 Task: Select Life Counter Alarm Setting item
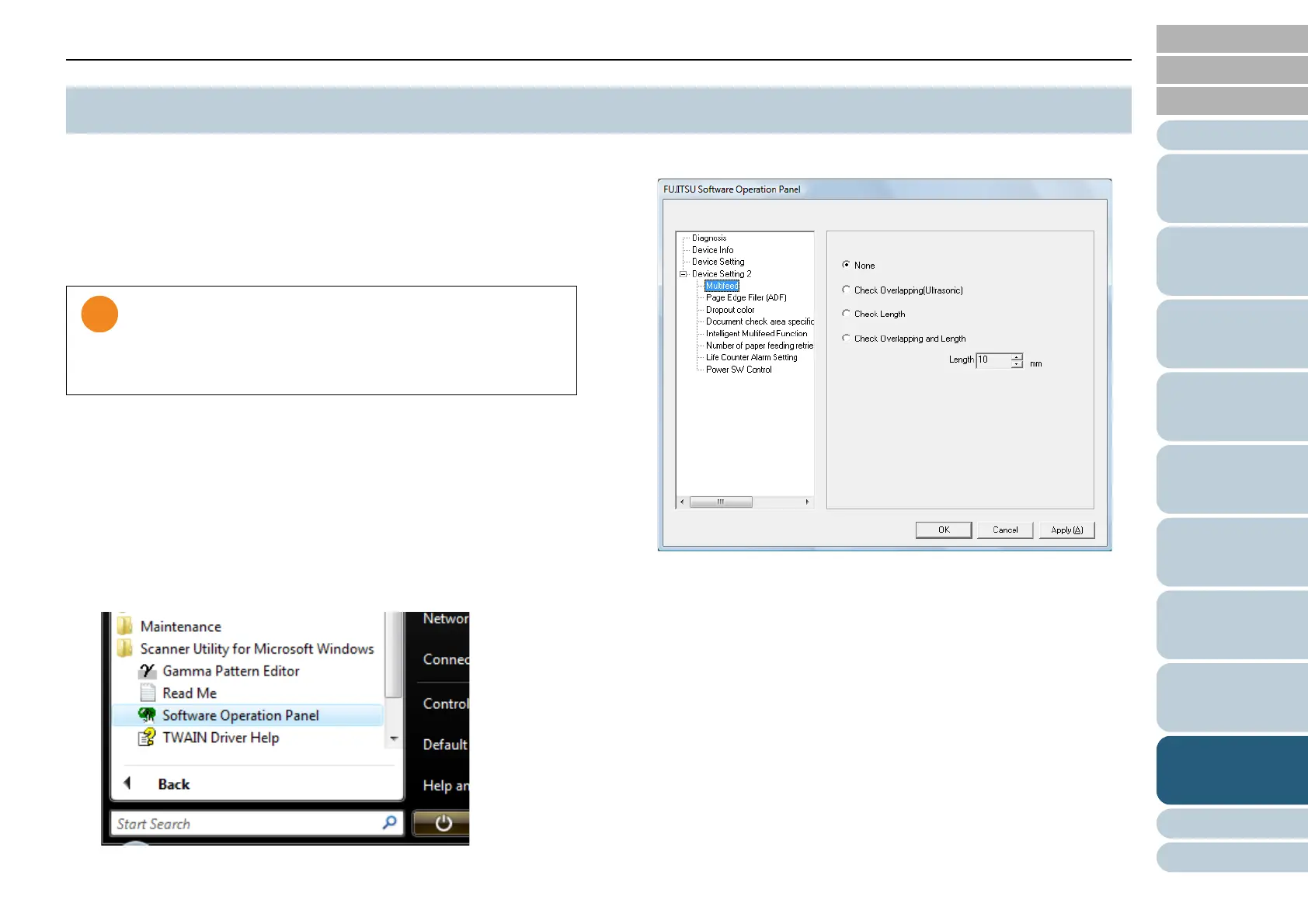coord(752,357)
